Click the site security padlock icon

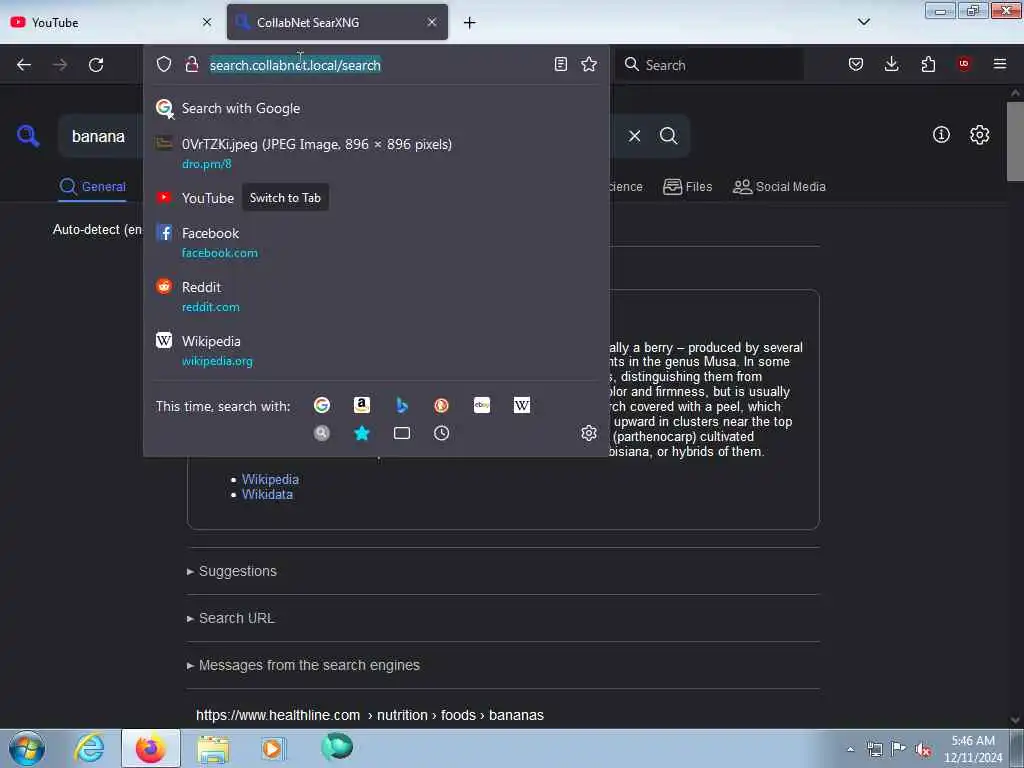click(191, 64)
